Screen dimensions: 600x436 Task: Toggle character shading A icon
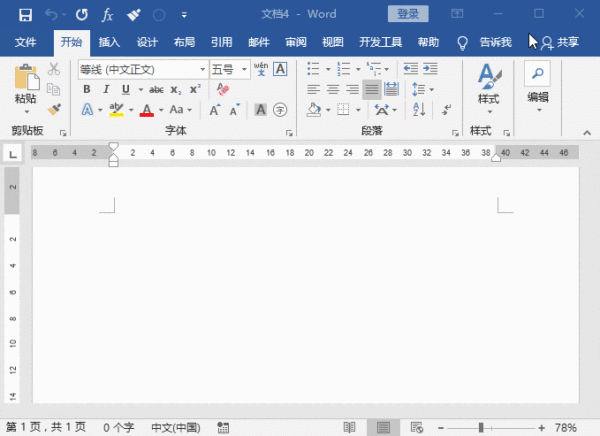pos(261,110)
